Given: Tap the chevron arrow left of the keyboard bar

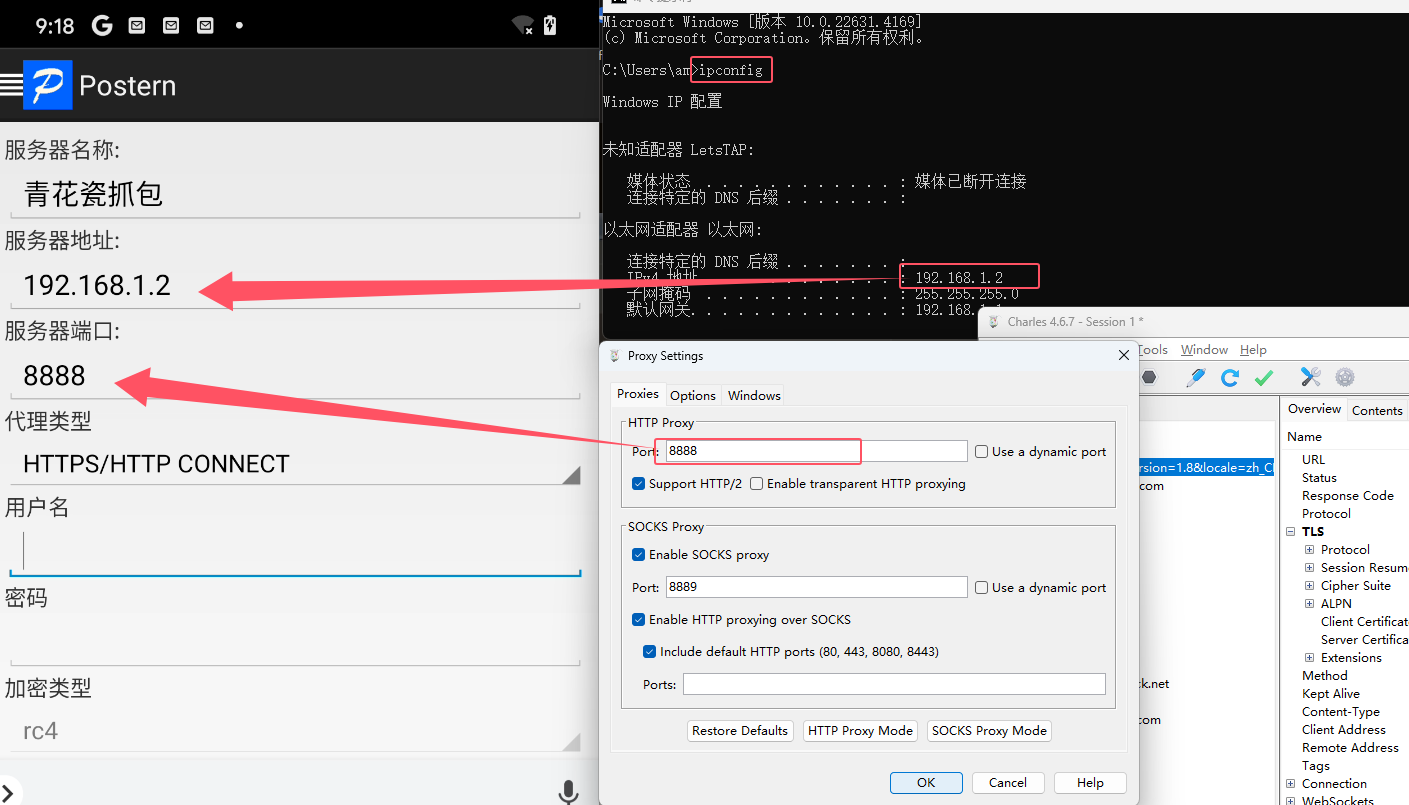Looking at the screenshot, I should coord(8,793).
